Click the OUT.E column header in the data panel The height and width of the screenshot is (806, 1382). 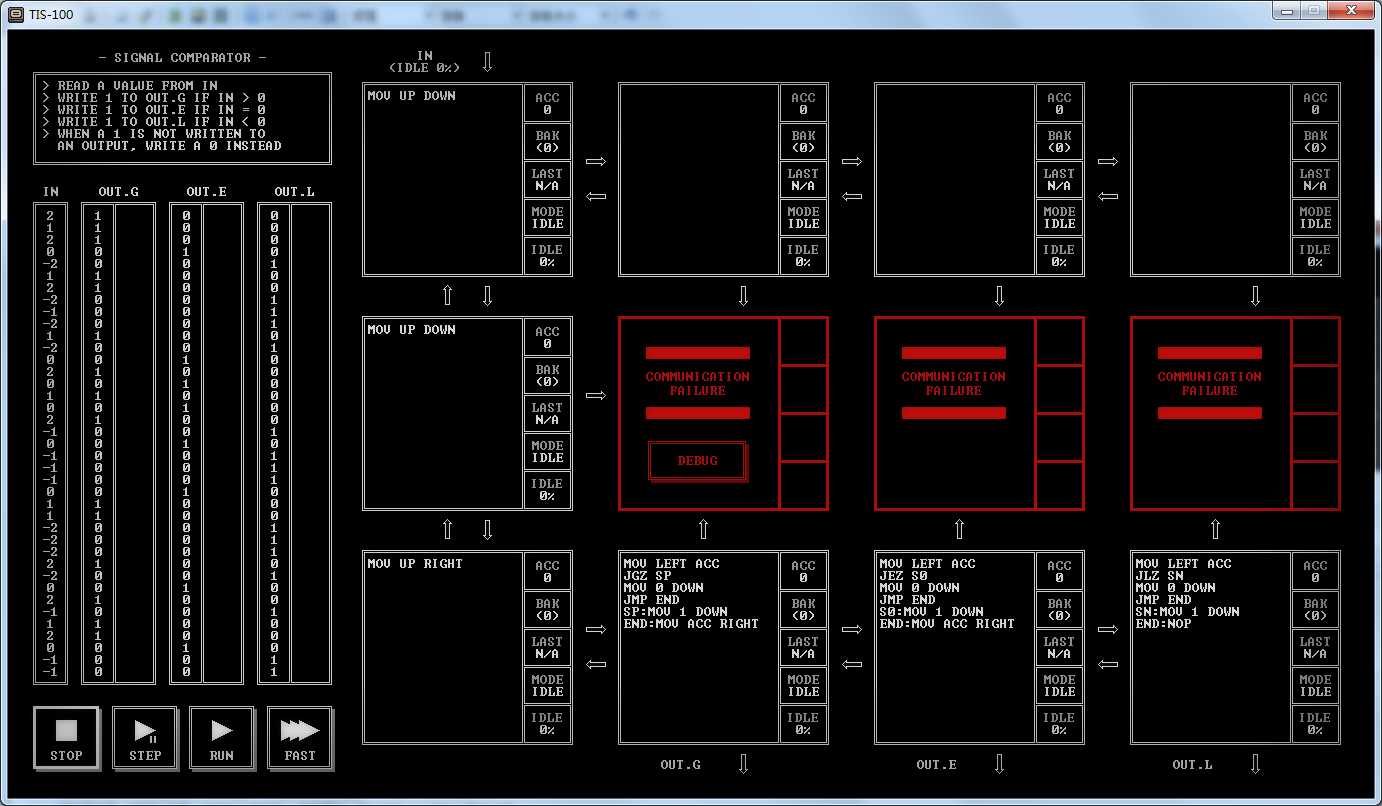206,192
